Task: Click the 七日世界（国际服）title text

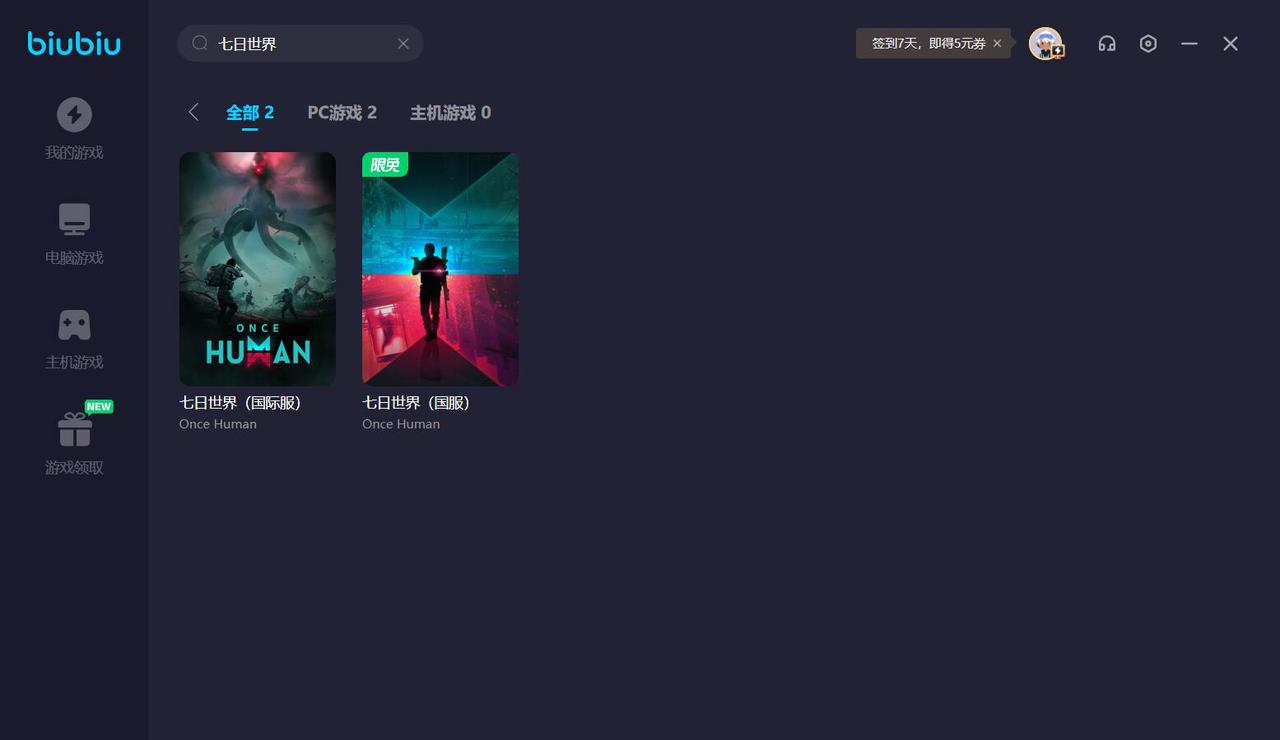Action: pyautogui.click(x=240, y=403)
